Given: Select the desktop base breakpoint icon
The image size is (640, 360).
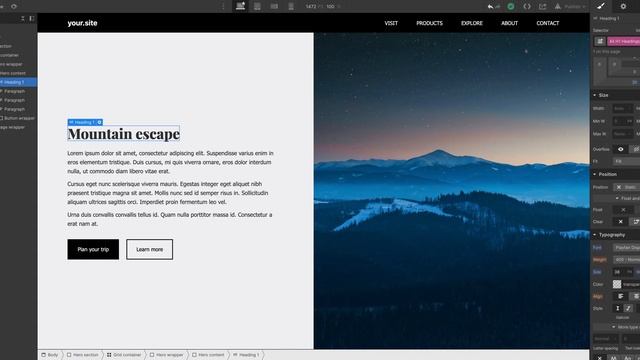Looking at the screenshot, I should coord(240,6).
